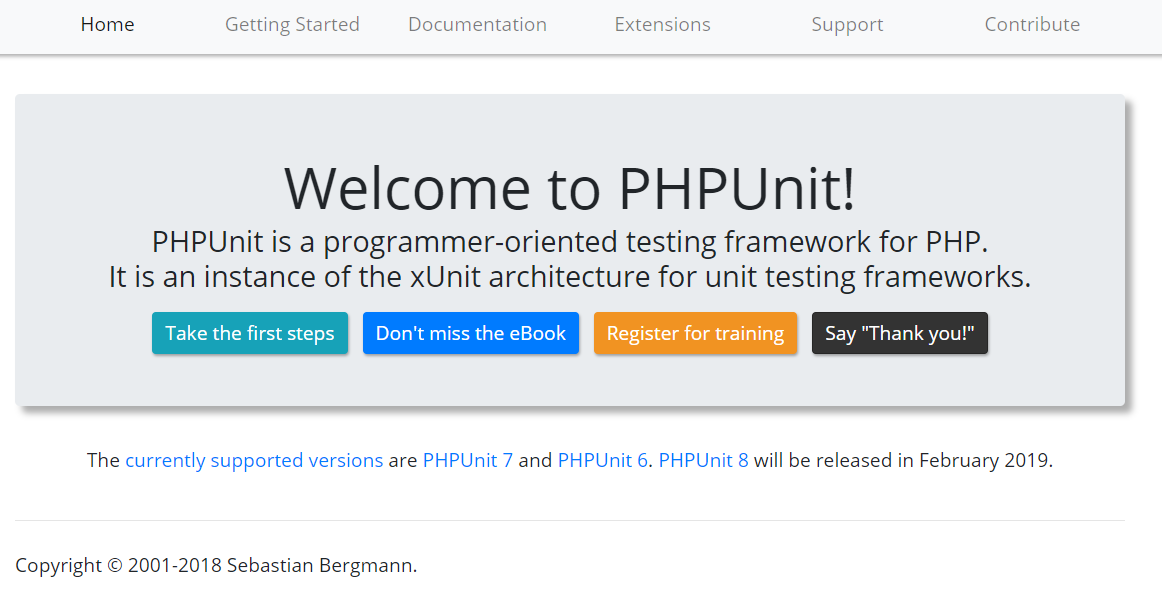The width and height of the screenshot is (1162, 609).
Task: Open the PHPUnit 6 link
Action: (602, 461)
